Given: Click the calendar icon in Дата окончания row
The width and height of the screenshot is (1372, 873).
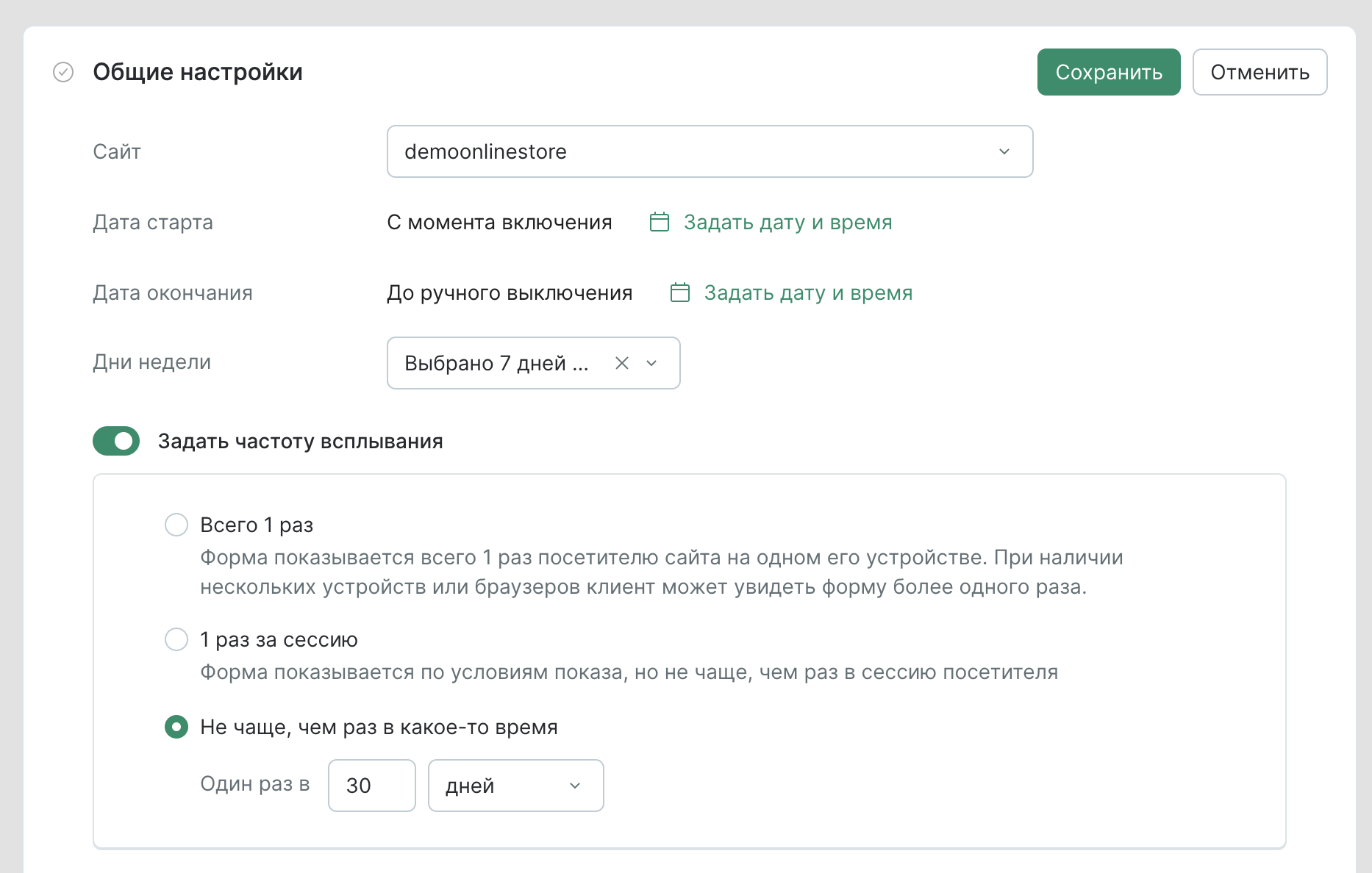Looking at the screenshot, I should coord(680,292).
